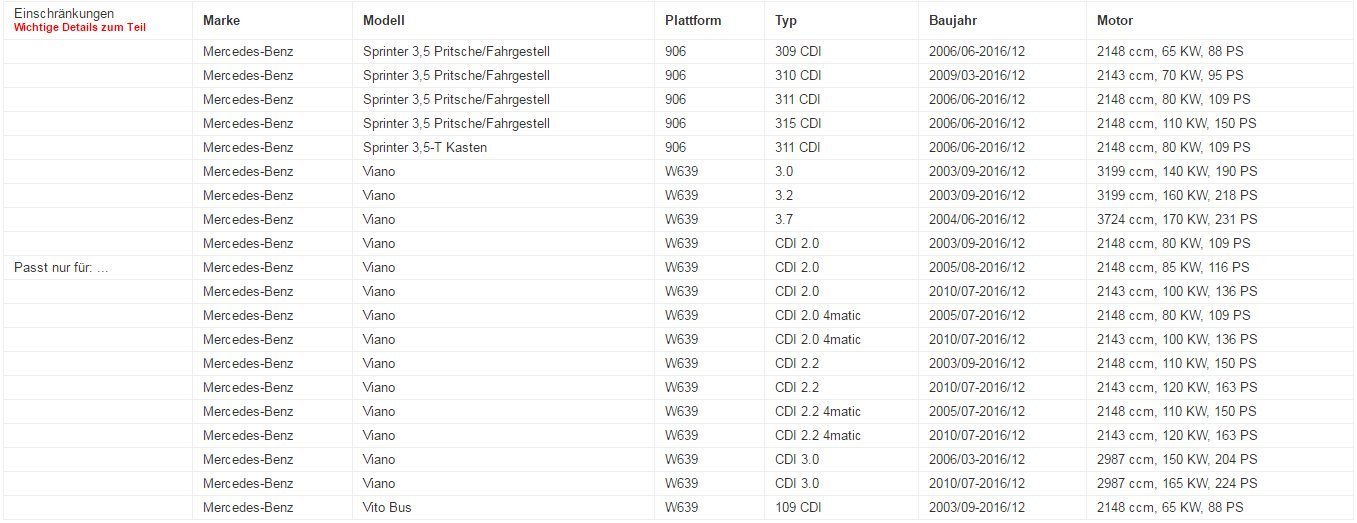Screen dimensions: 1357x523
Task: Expand the 'Passt nur für: ...' restriction text
Action: coord(61,267)
